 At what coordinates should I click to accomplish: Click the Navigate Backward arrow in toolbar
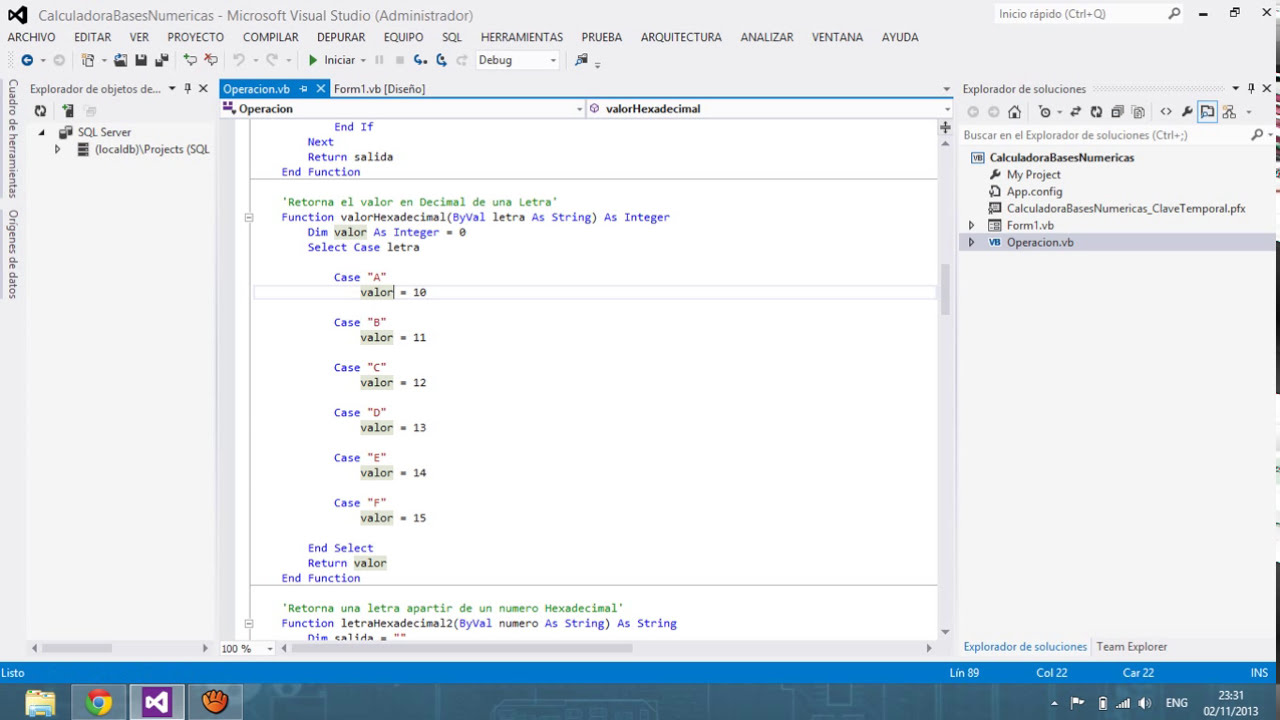coord(27,60)
